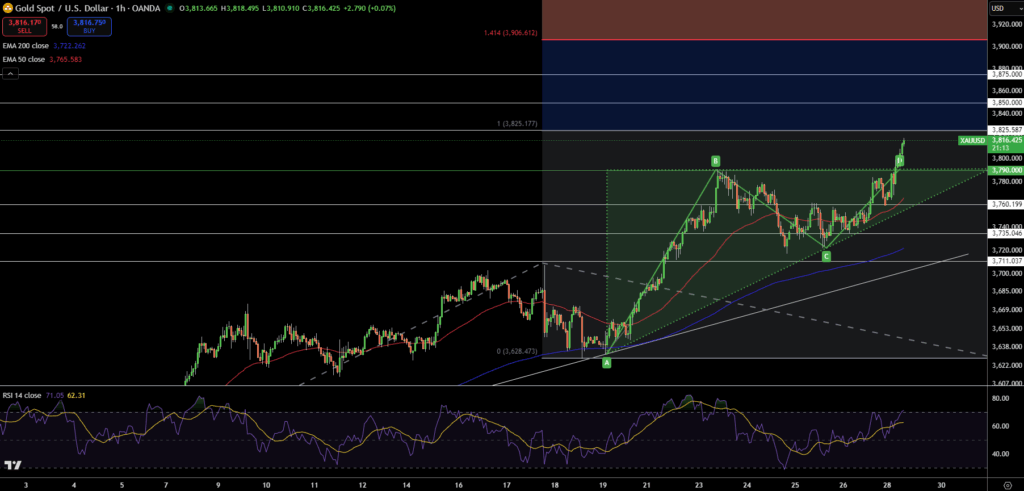This screenshot has height=491, width=1024.
Task: Click pattern point label C
Action: tap(826, 256)
